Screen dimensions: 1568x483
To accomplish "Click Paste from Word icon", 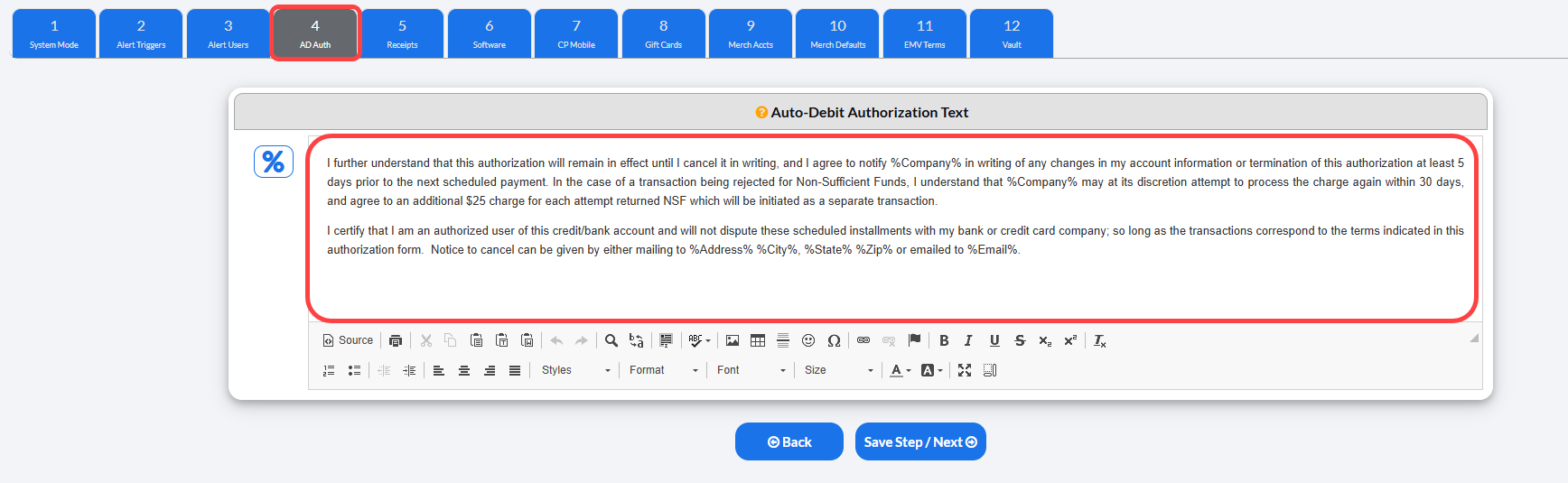I will (527, 340).
